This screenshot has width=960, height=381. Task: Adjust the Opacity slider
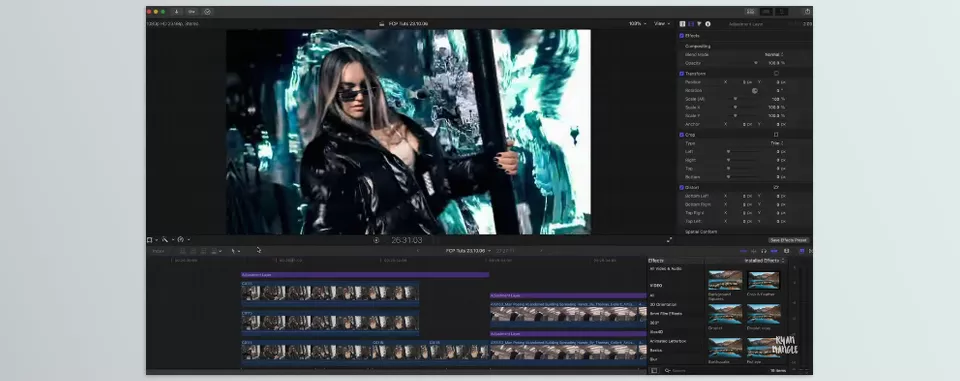click(x=756, y=63)
